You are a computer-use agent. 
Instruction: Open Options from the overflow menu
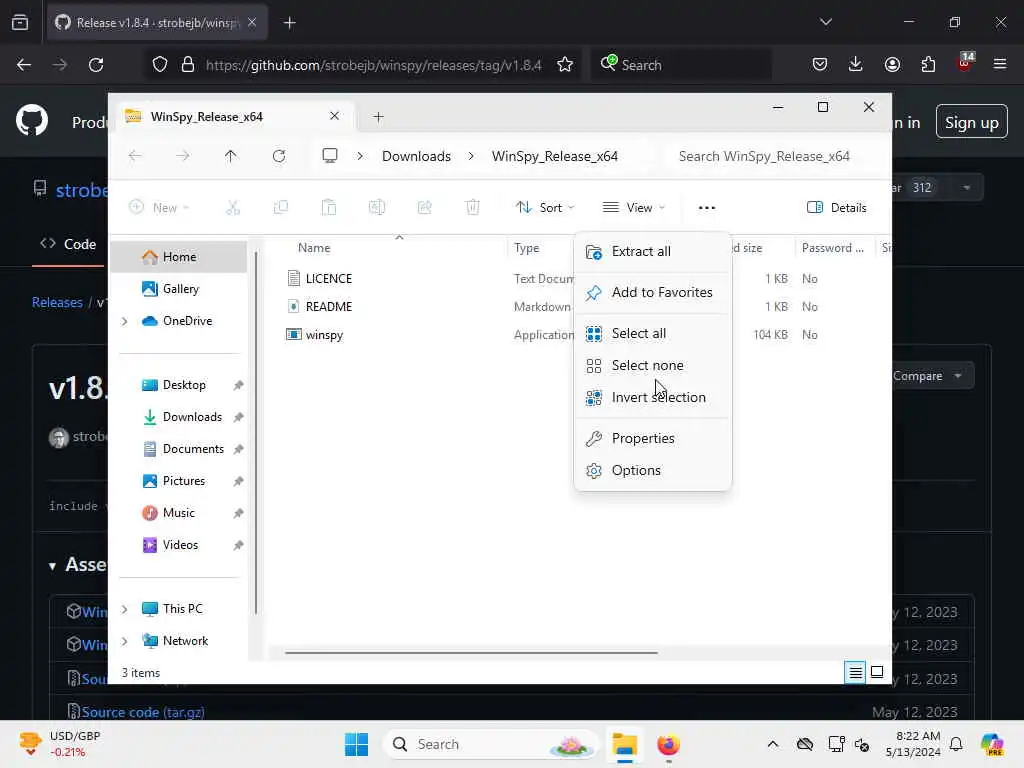652,471
